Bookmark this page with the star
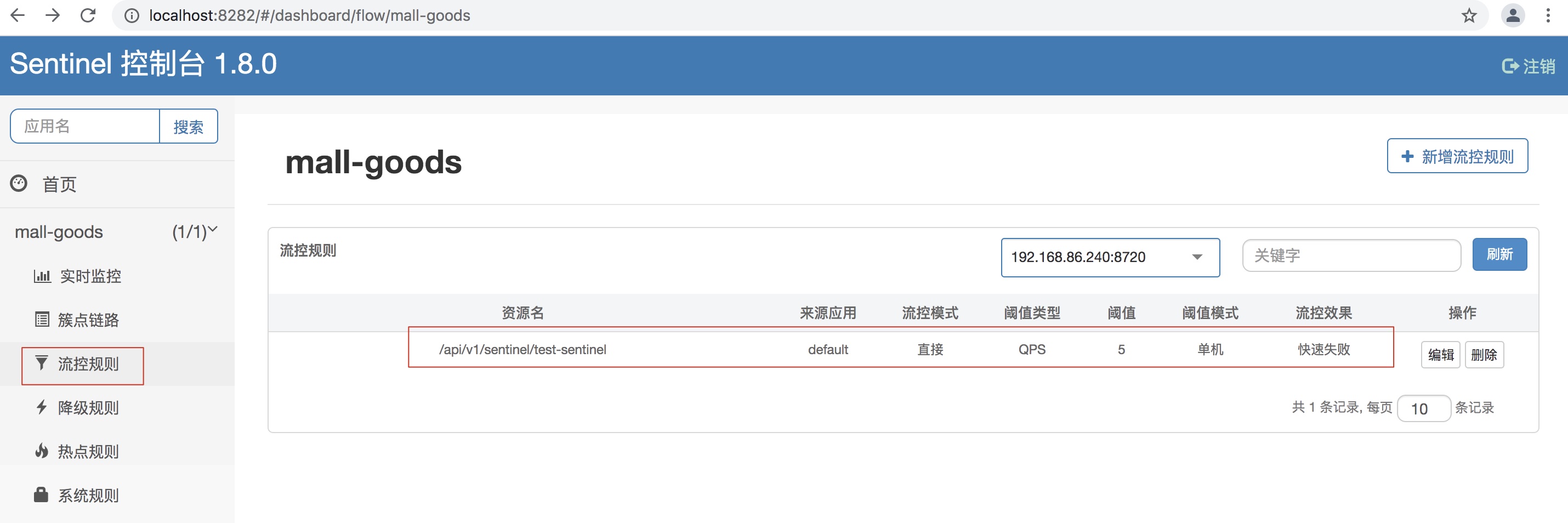1568x523 pixels. [x=1469, y=15]
